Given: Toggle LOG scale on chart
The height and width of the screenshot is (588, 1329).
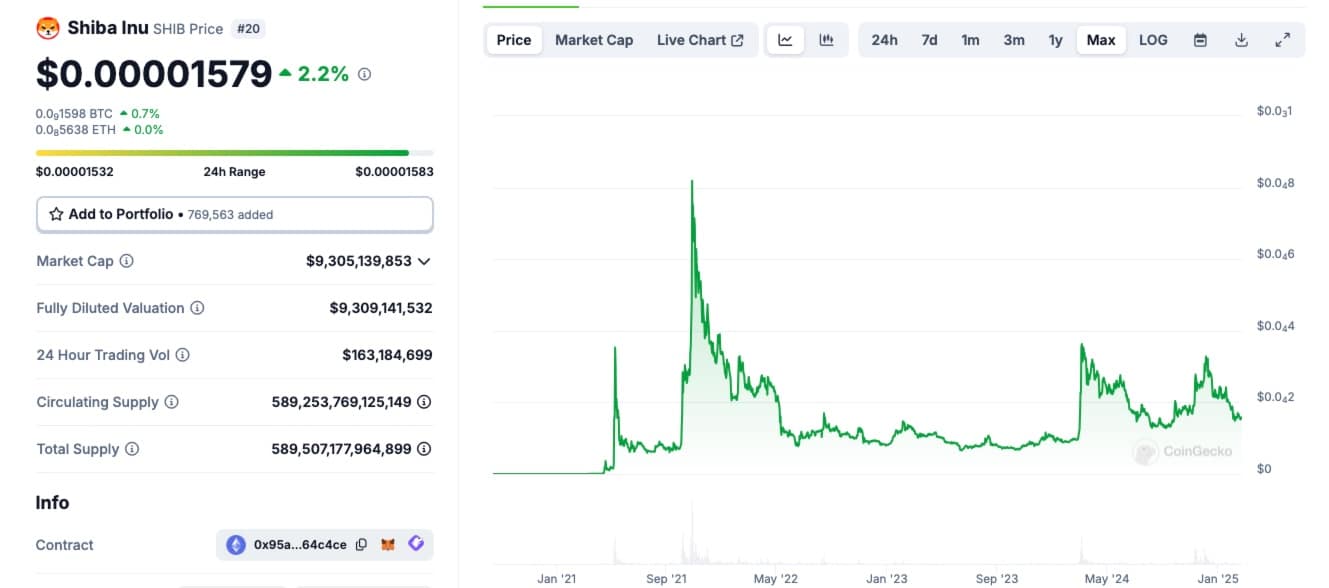Looking at the screenshot, I should point(1153,40).
